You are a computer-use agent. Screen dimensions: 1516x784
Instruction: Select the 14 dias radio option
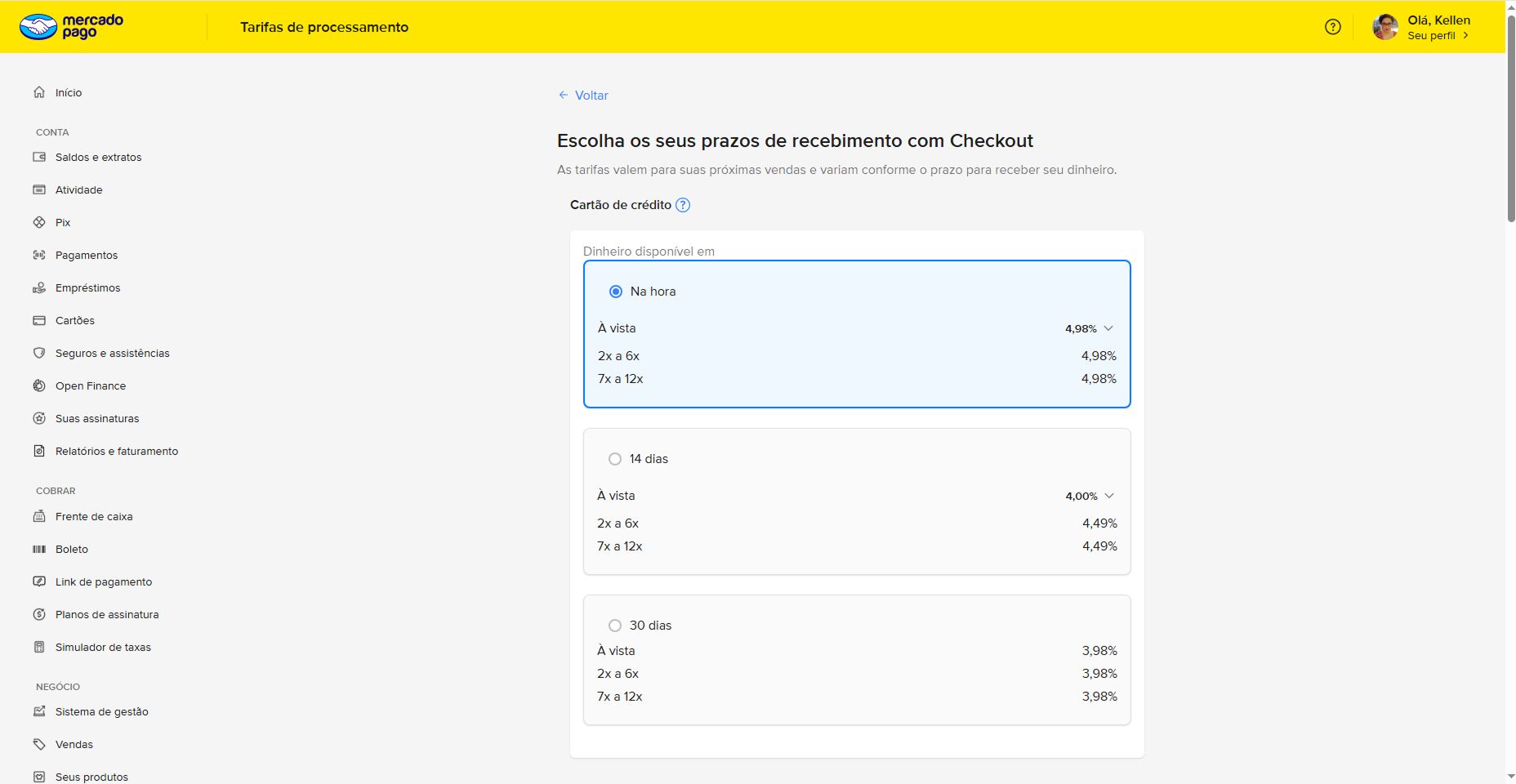[615, 459]
